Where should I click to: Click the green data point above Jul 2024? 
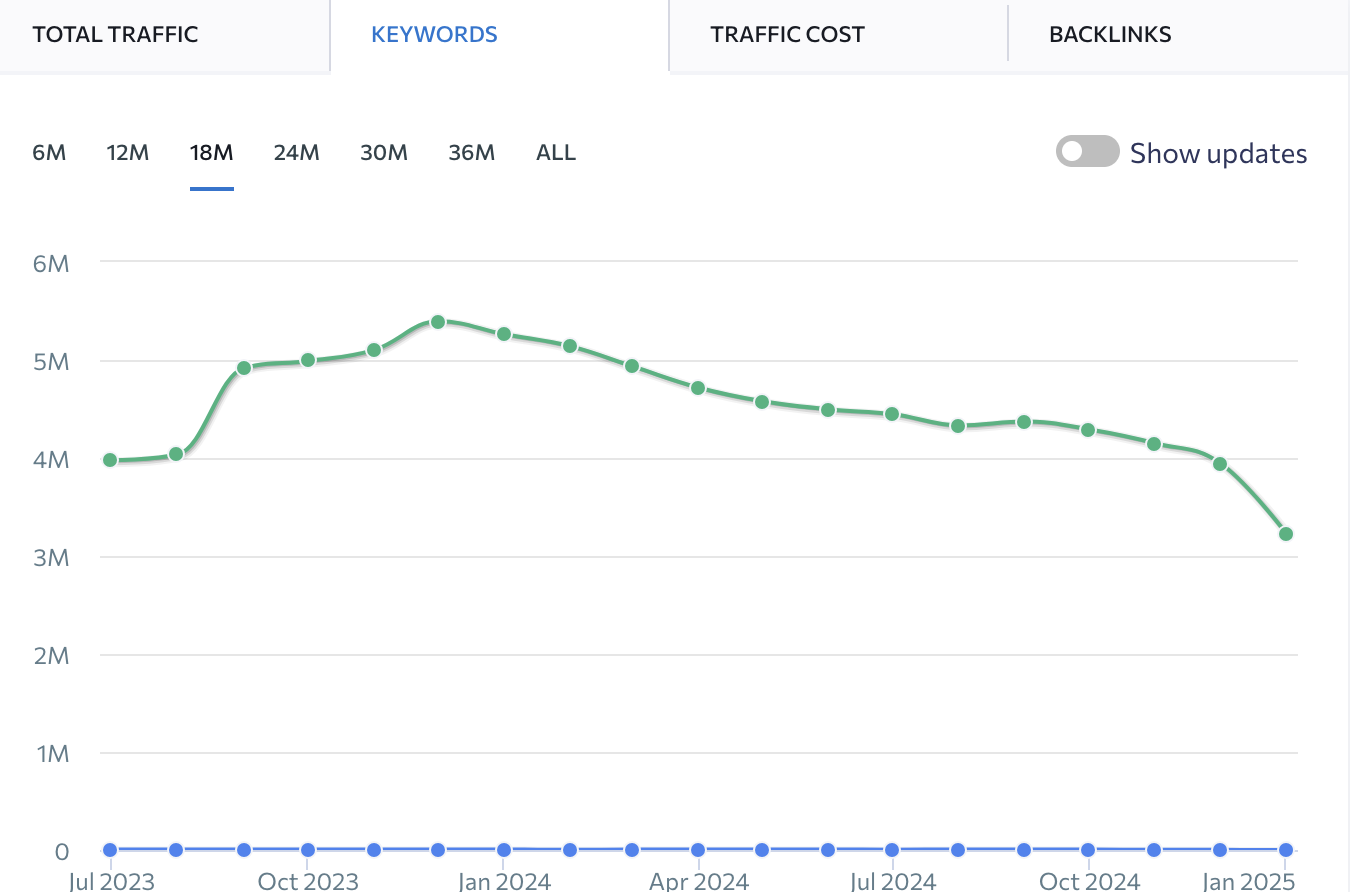(892, 414)
